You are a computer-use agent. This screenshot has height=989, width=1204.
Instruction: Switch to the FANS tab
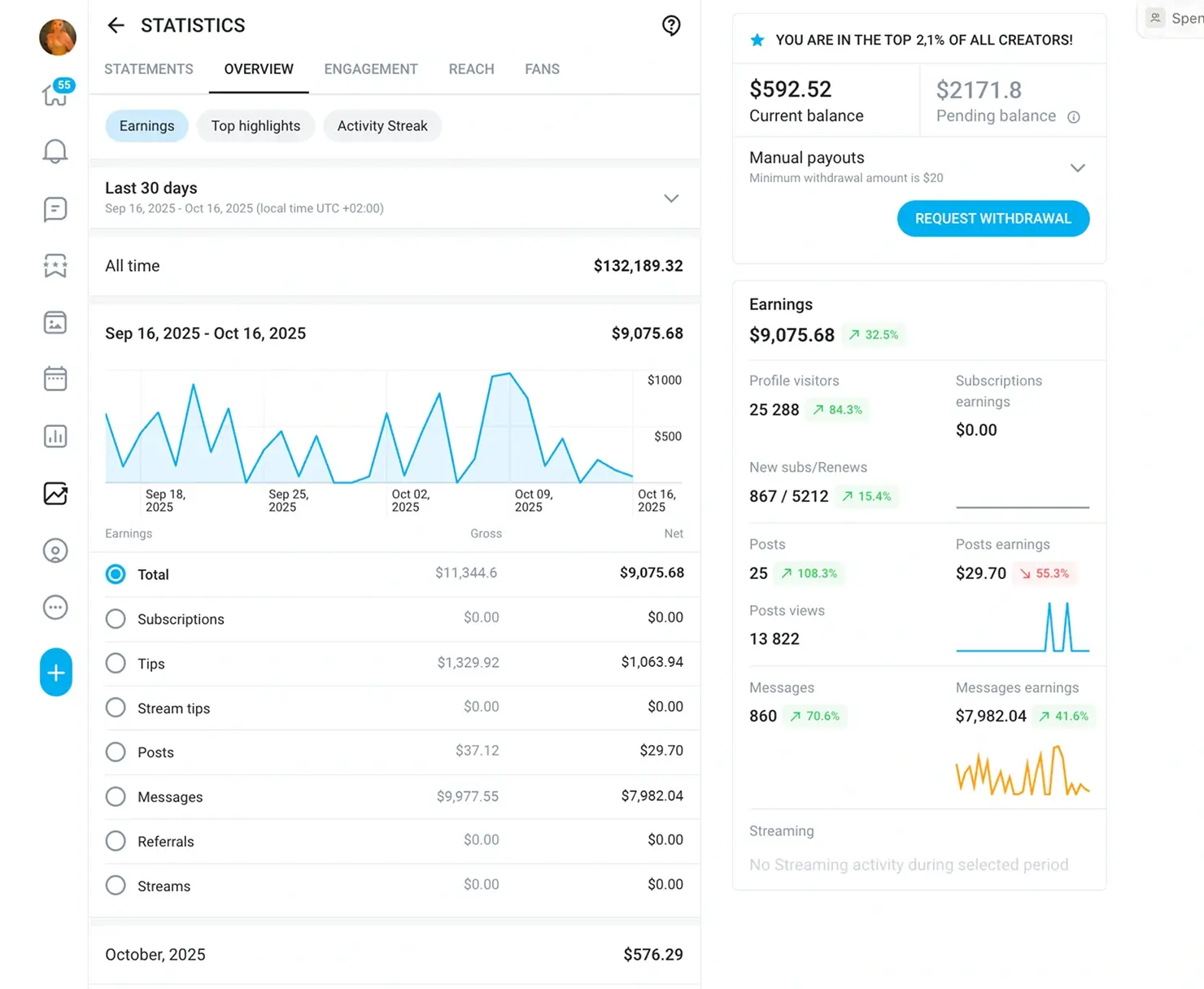click(542, 69)
